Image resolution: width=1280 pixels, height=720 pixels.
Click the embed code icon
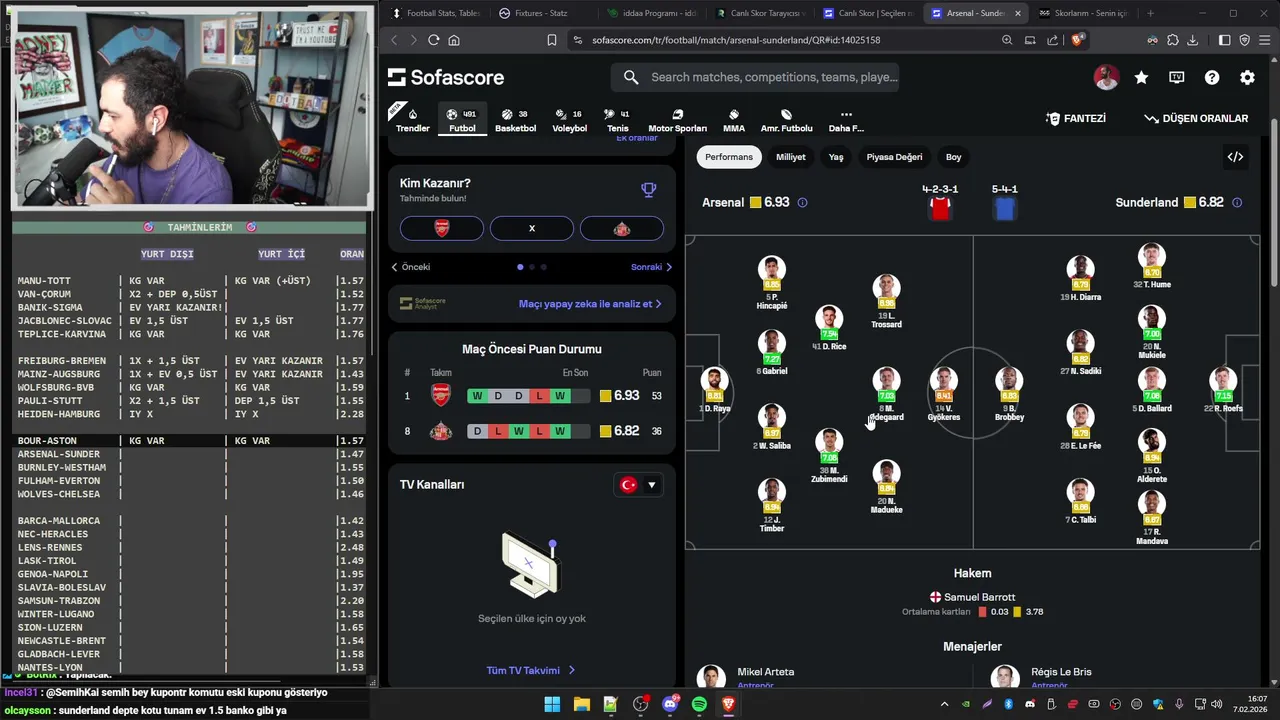click(1235, 157)
